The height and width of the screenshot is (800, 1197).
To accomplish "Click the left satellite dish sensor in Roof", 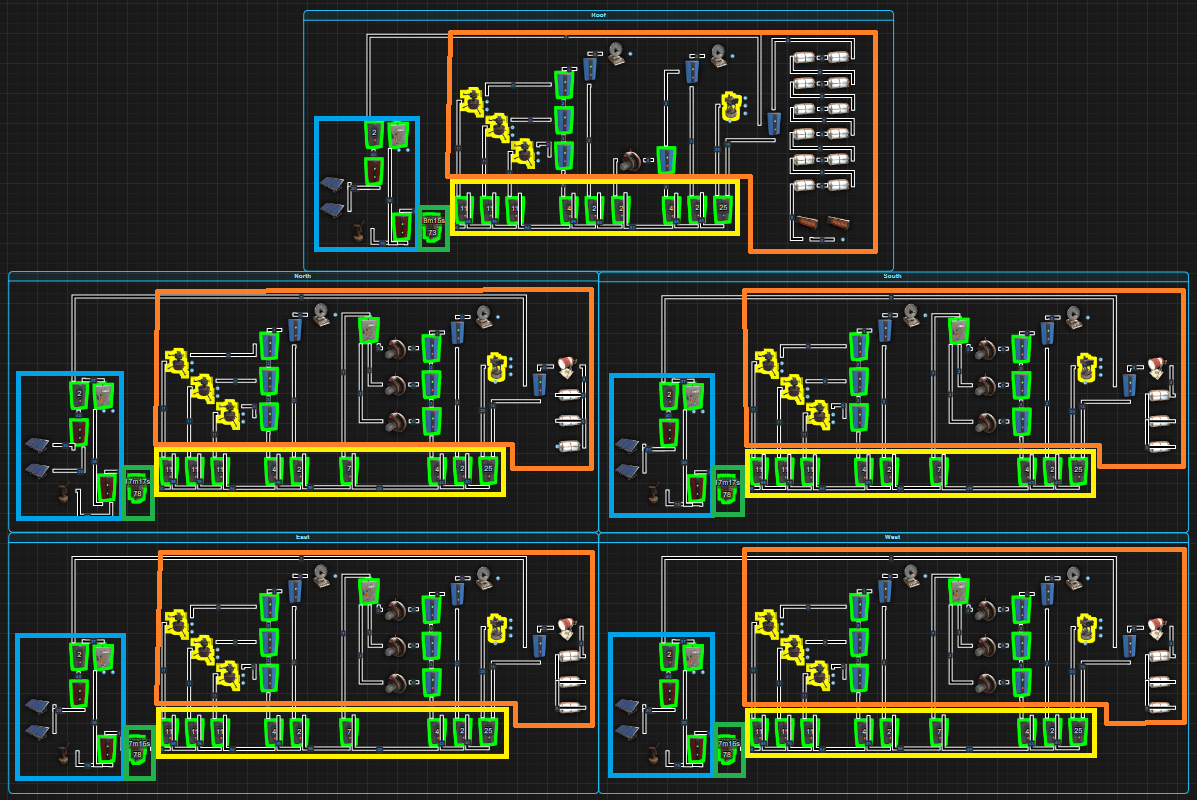I will click(x=617, y=54).
